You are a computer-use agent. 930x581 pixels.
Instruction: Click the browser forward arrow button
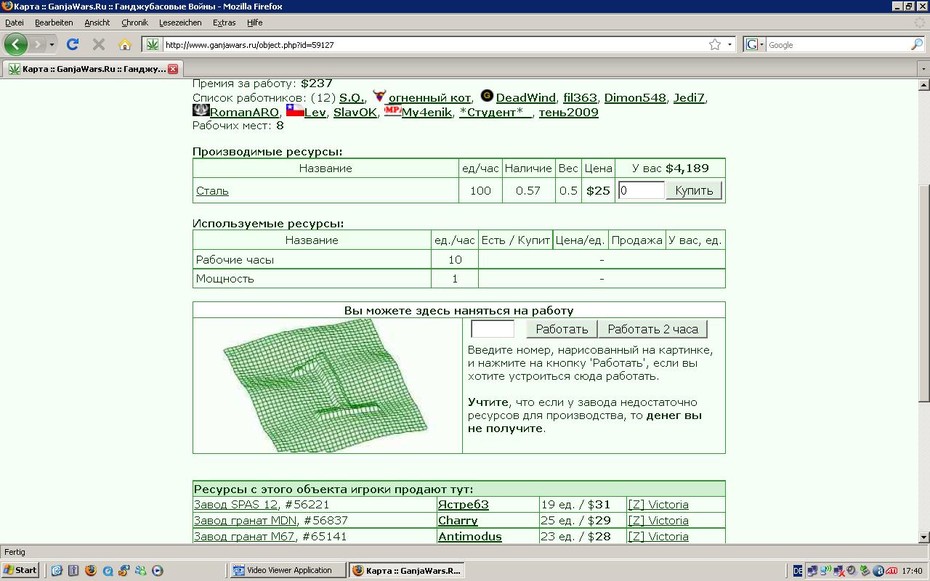[38, 44]
